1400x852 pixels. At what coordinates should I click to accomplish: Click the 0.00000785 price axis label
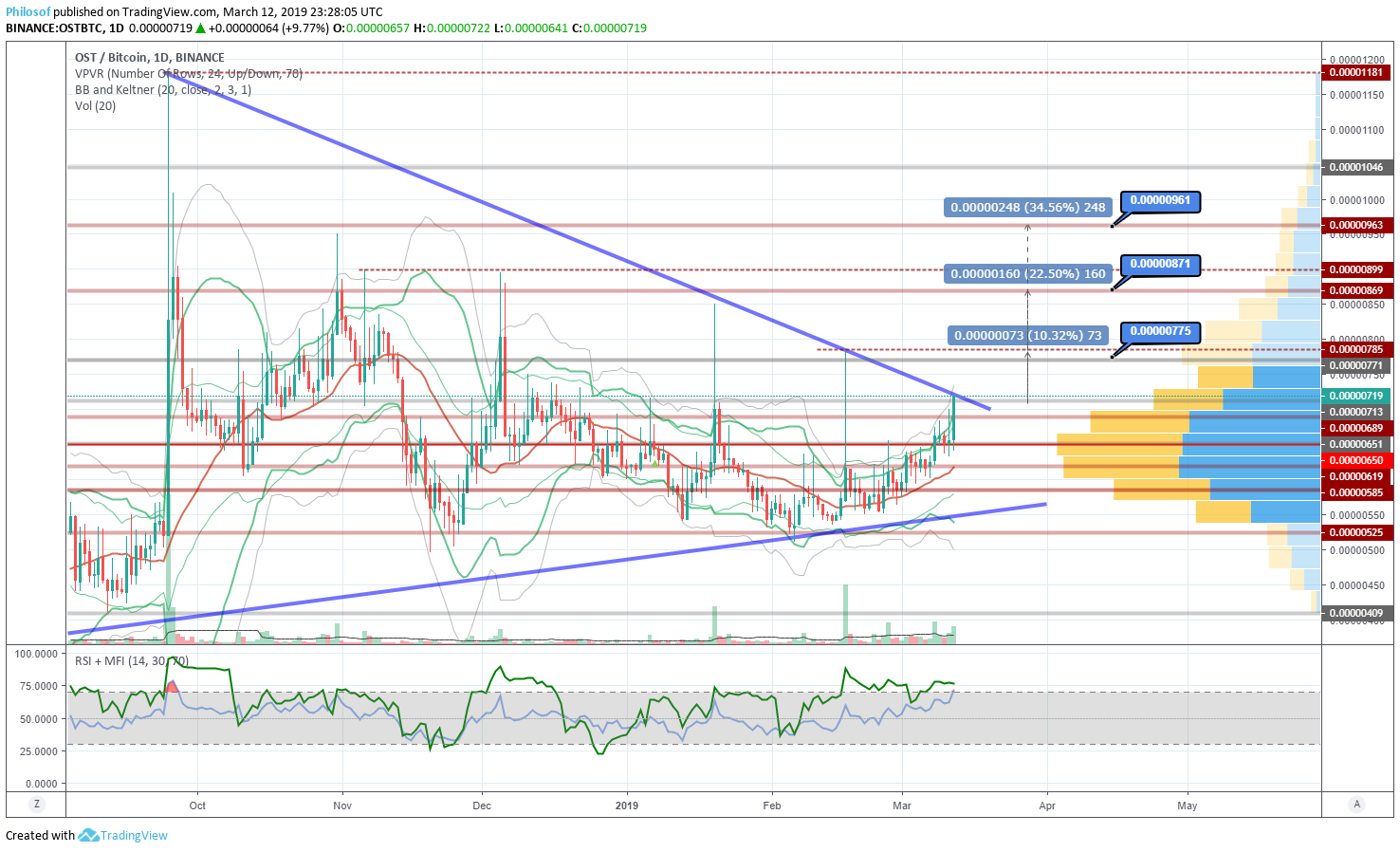1356,349
